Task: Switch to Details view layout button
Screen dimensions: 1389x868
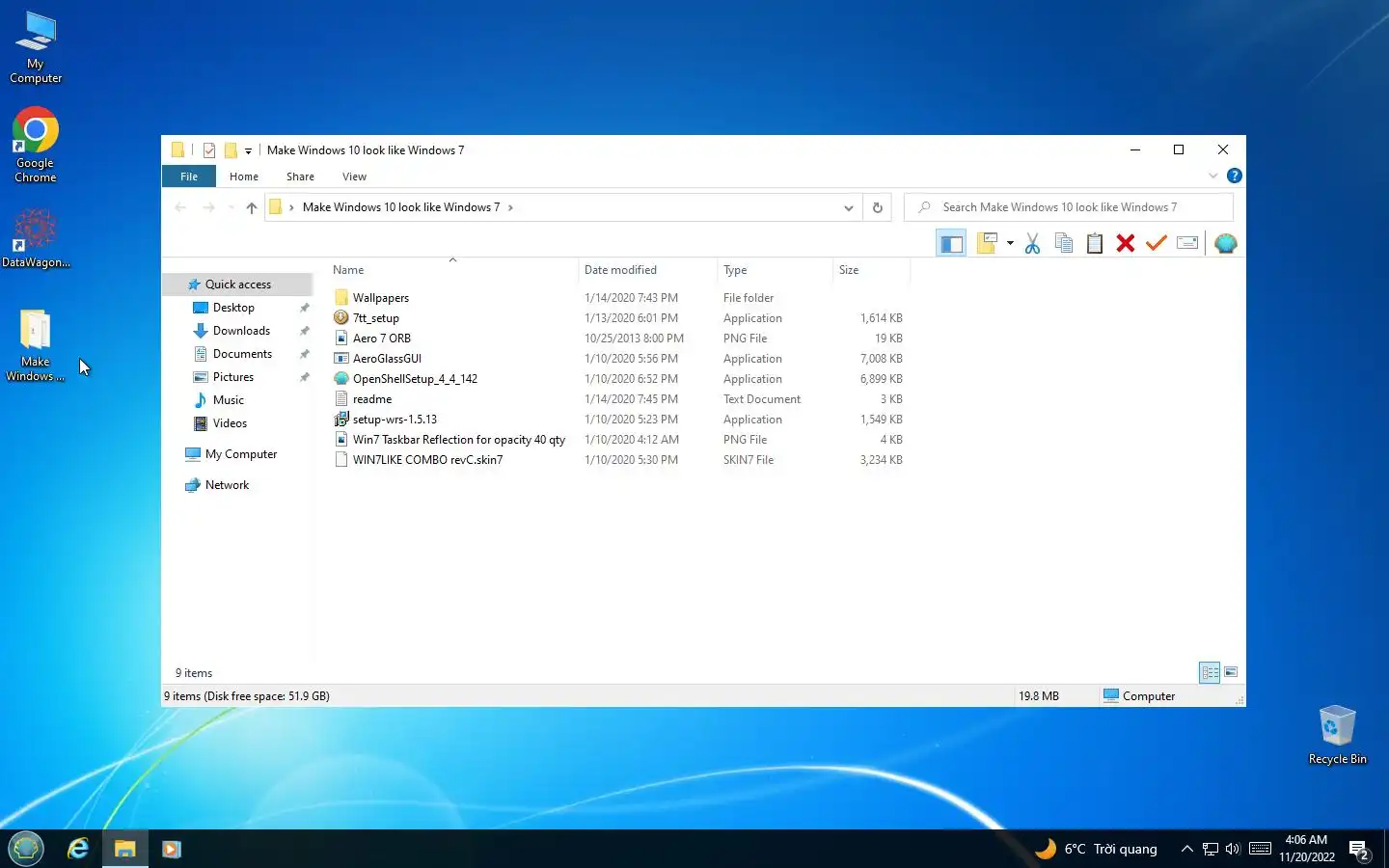Action: [1210, 672]
